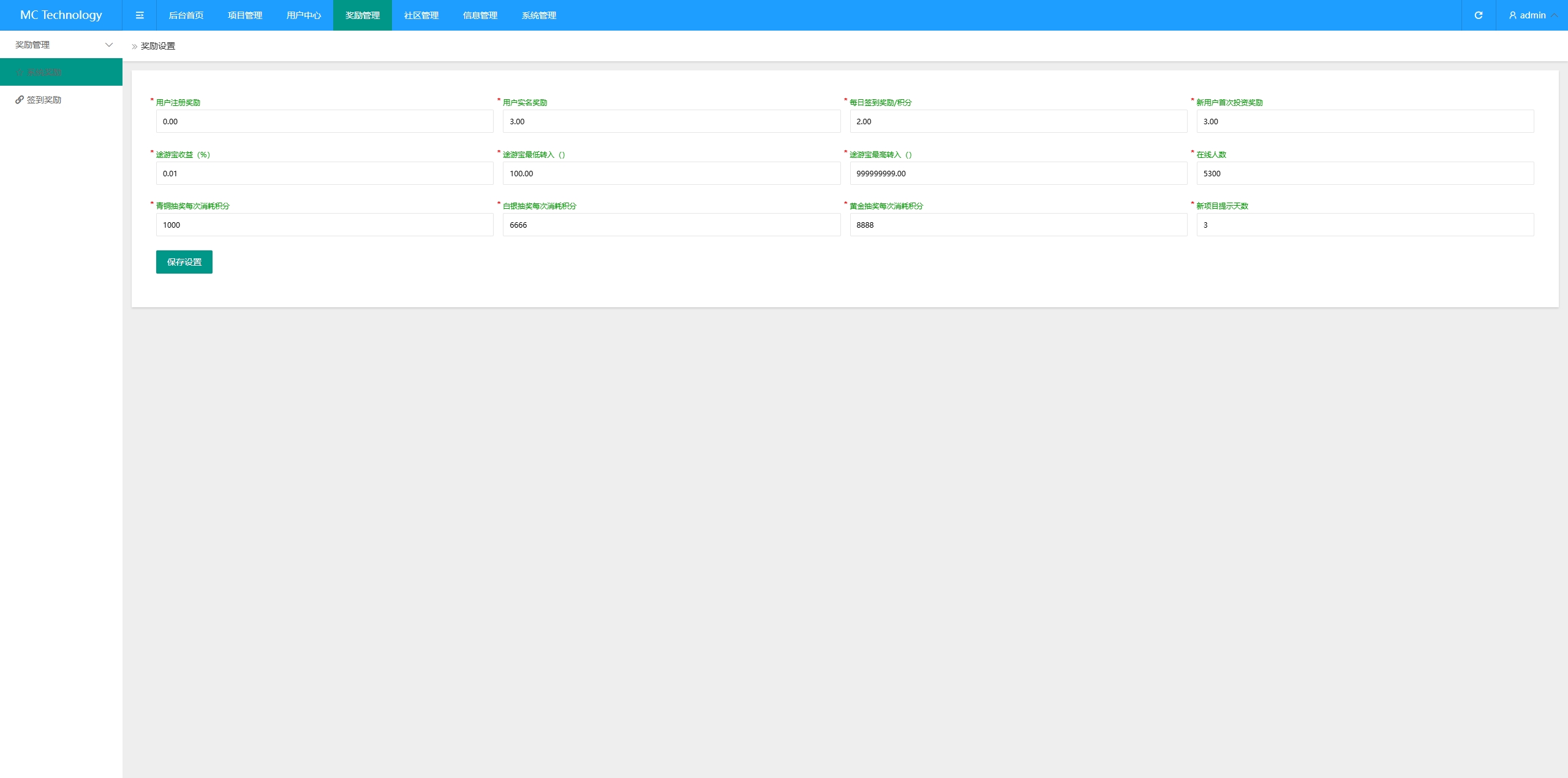Collapse the 奖励管理 sidebar group chevron
The height and width of the screenshot is (778, 1568).
109,45
